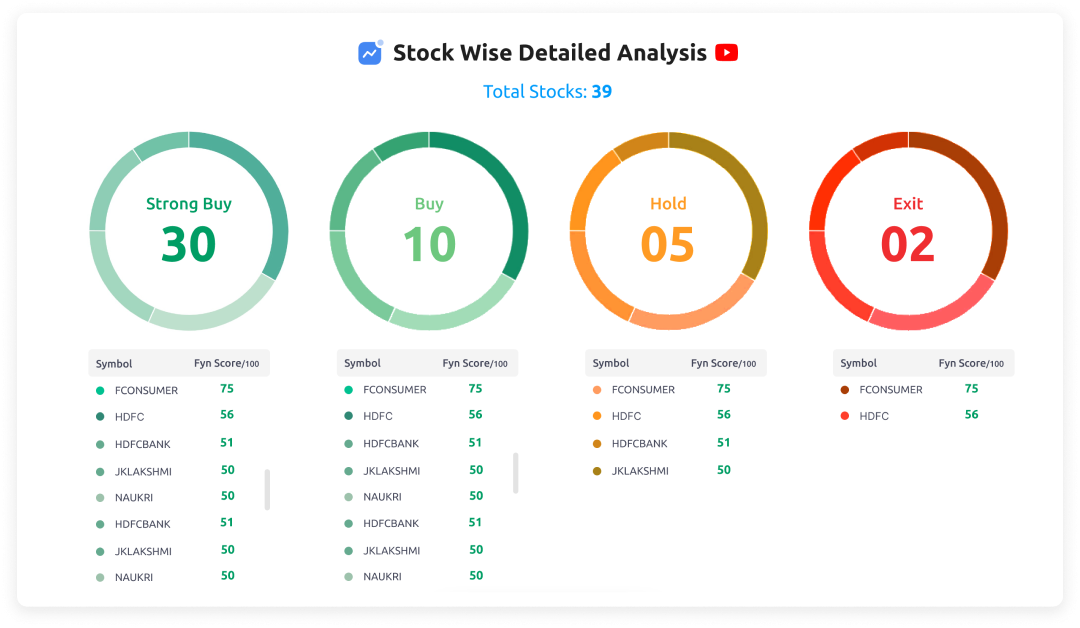Select FCONSUMER in the Hold table
1080x628 pixels.
tap(643, 390)
